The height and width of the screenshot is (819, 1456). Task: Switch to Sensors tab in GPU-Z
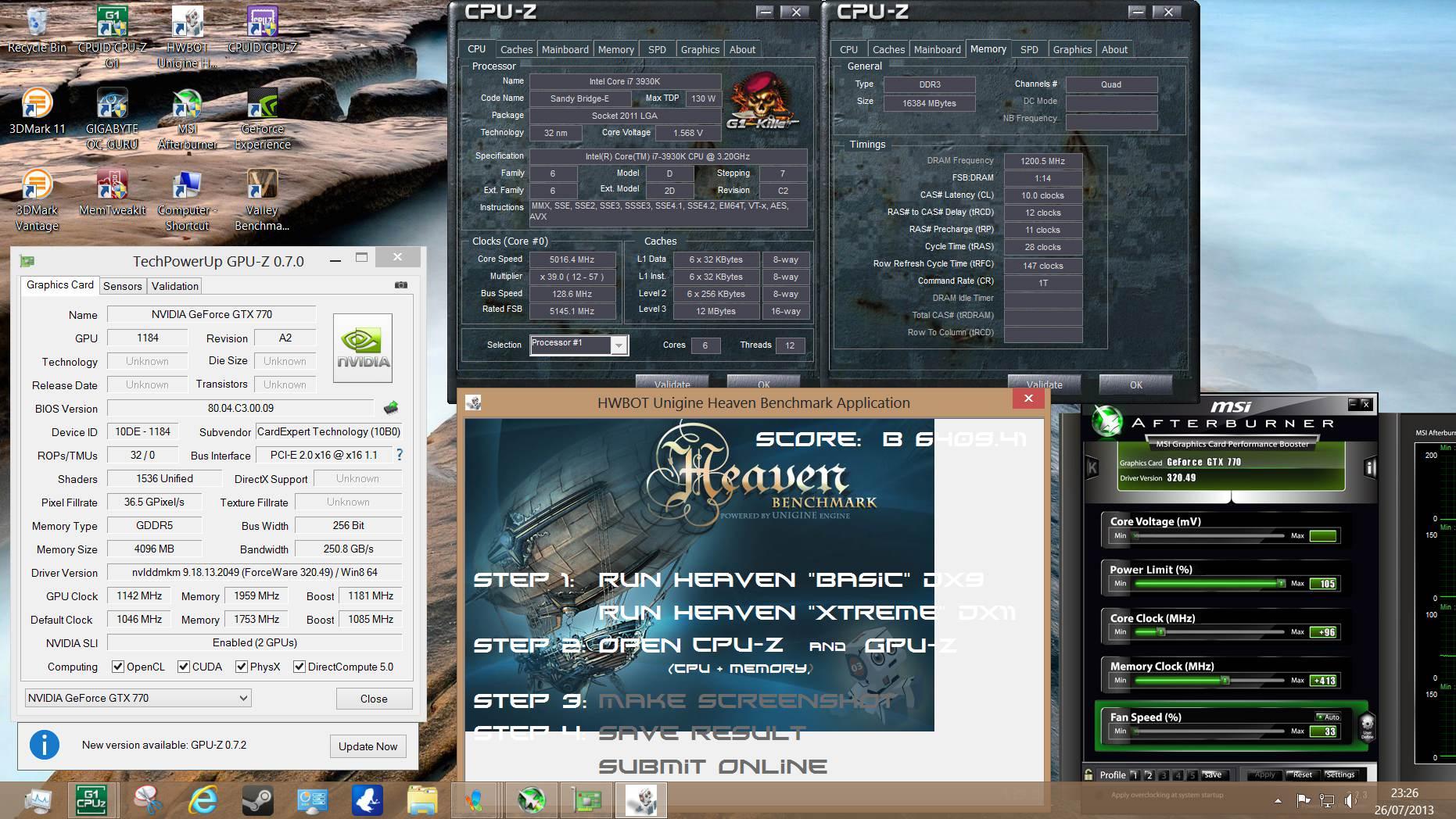(x=123, y=286)
